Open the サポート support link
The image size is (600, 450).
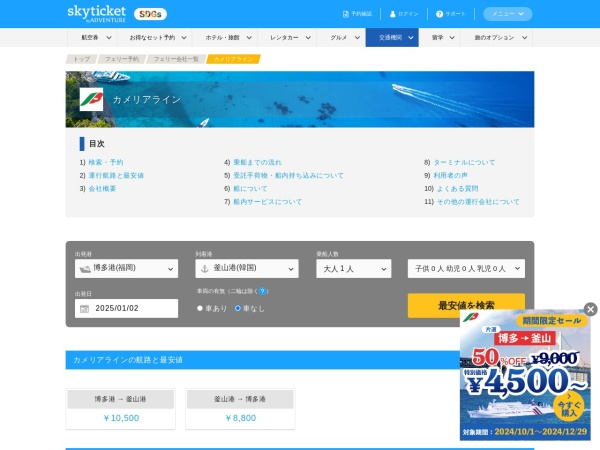pyautogui.click(x=451, y=14)
